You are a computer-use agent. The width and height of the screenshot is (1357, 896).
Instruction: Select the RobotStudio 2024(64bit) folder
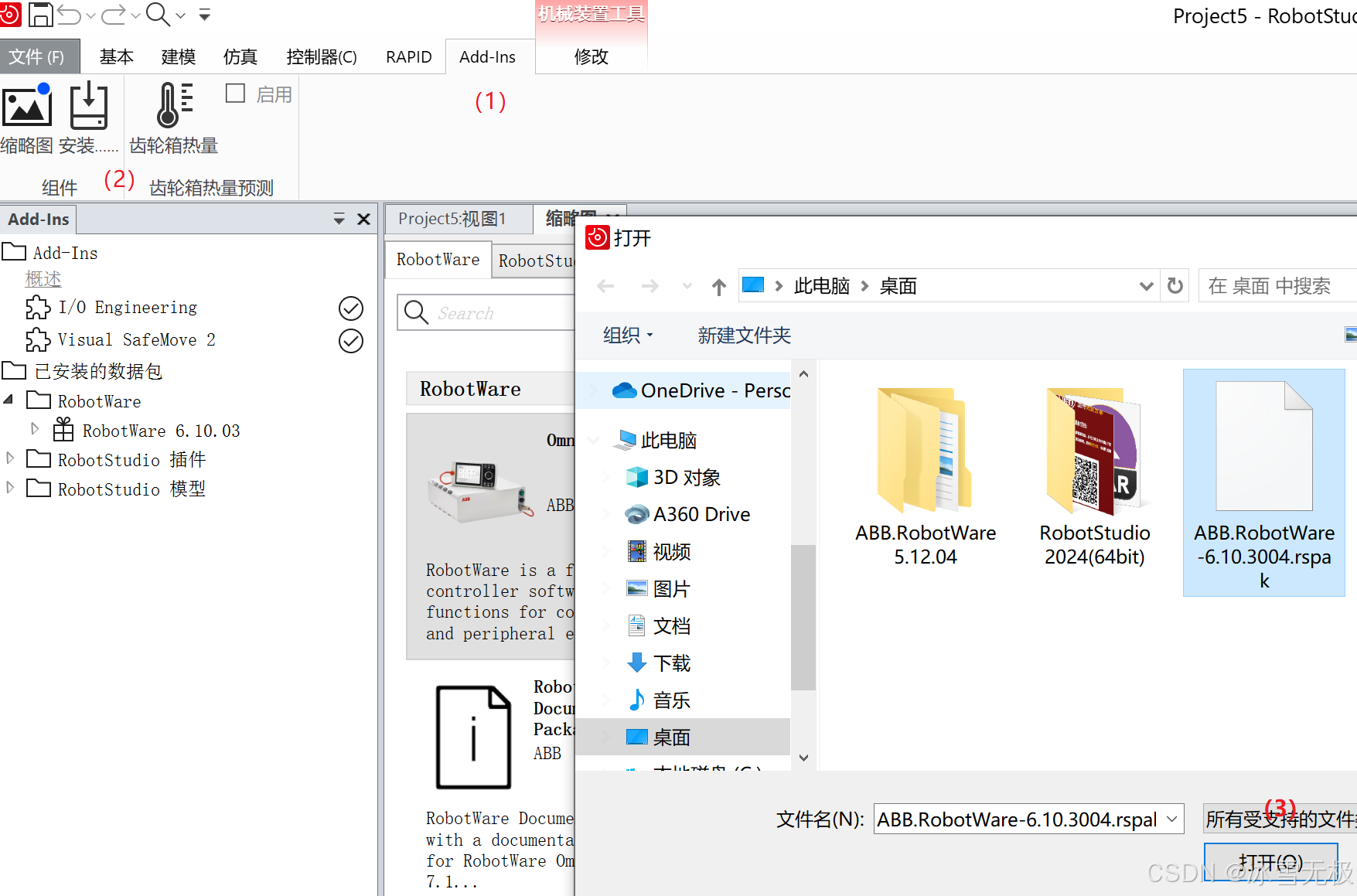click(1094, 478)
